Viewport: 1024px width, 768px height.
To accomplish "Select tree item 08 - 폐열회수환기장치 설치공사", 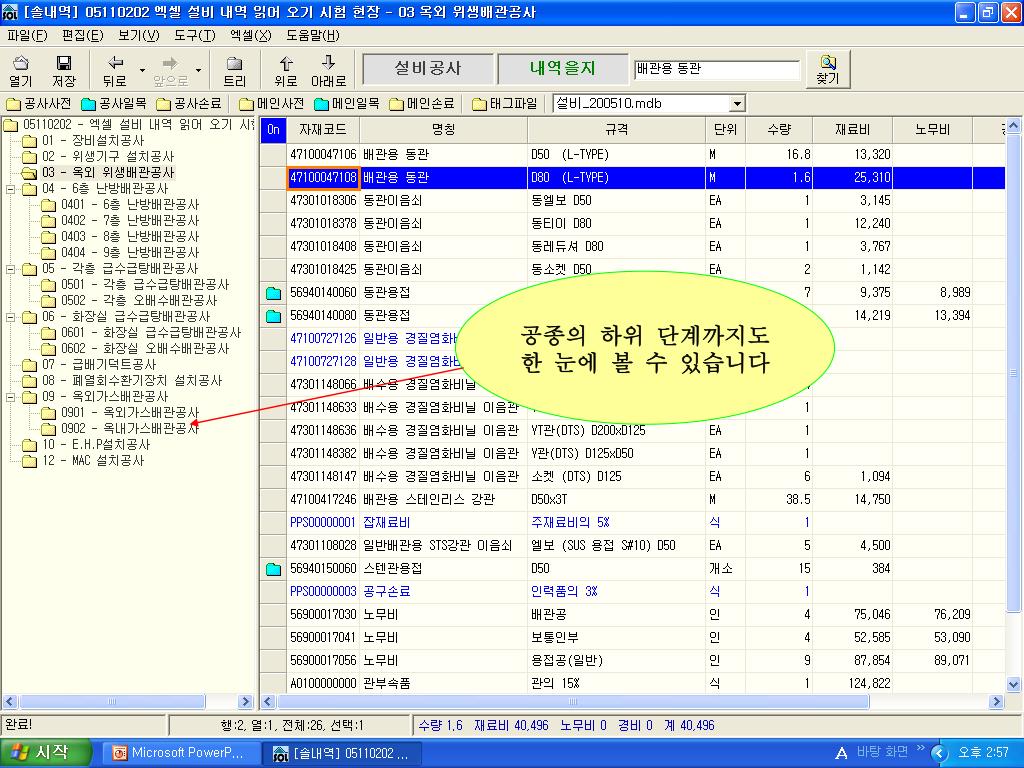I will pos(132,381).
